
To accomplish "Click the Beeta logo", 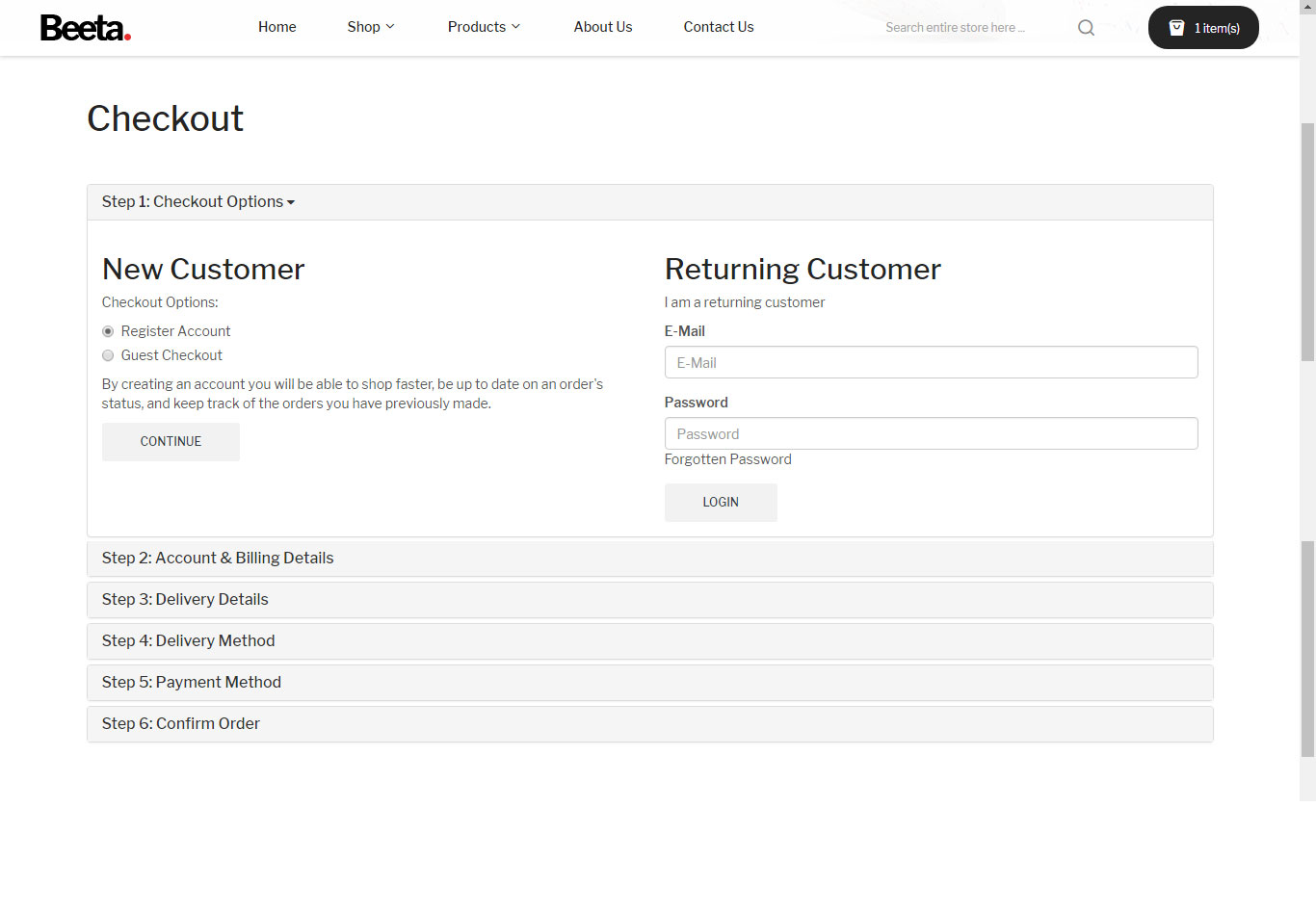I will click(x=85, y=28).
